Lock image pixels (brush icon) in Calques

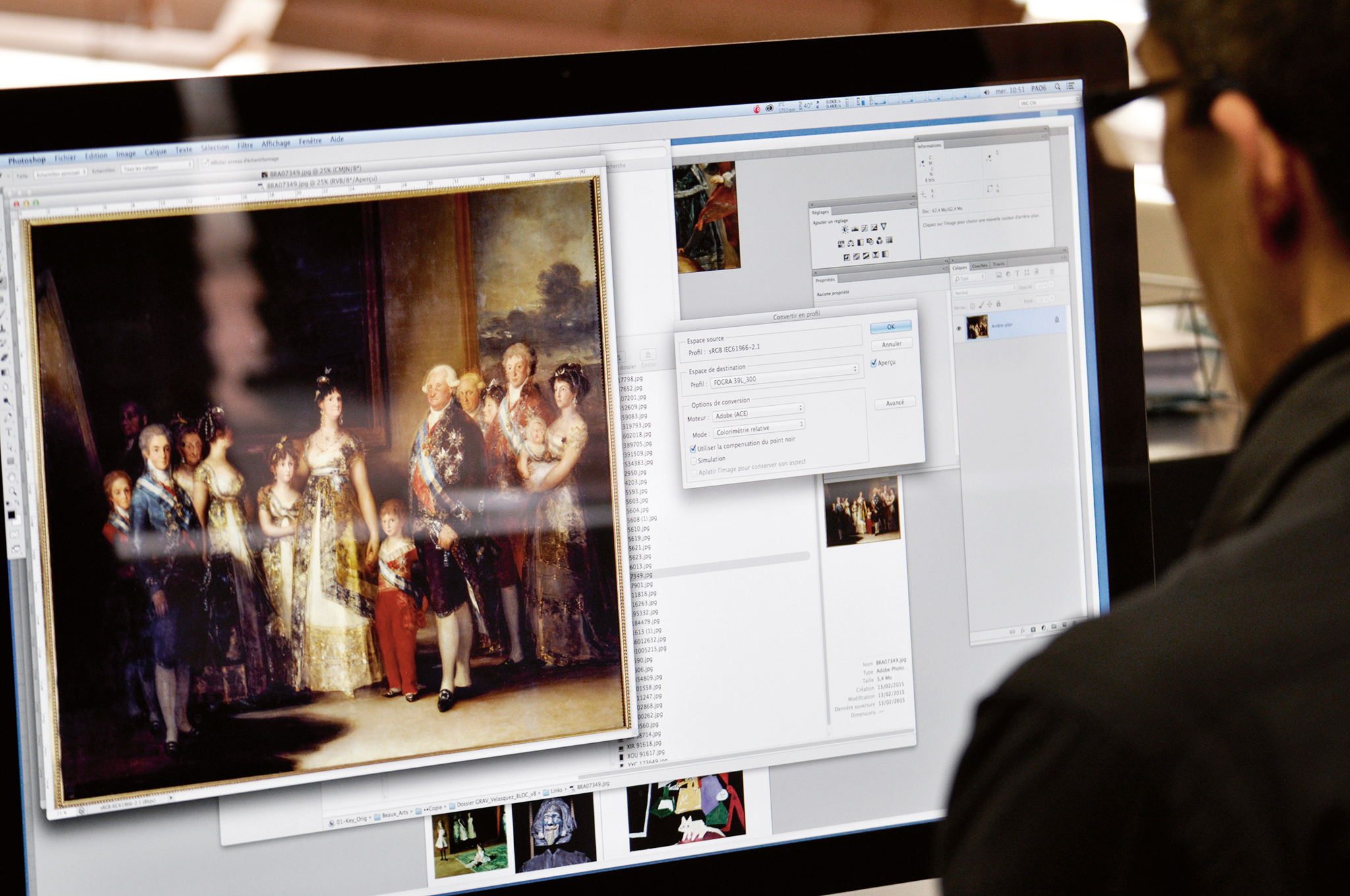tap(982, 304)
